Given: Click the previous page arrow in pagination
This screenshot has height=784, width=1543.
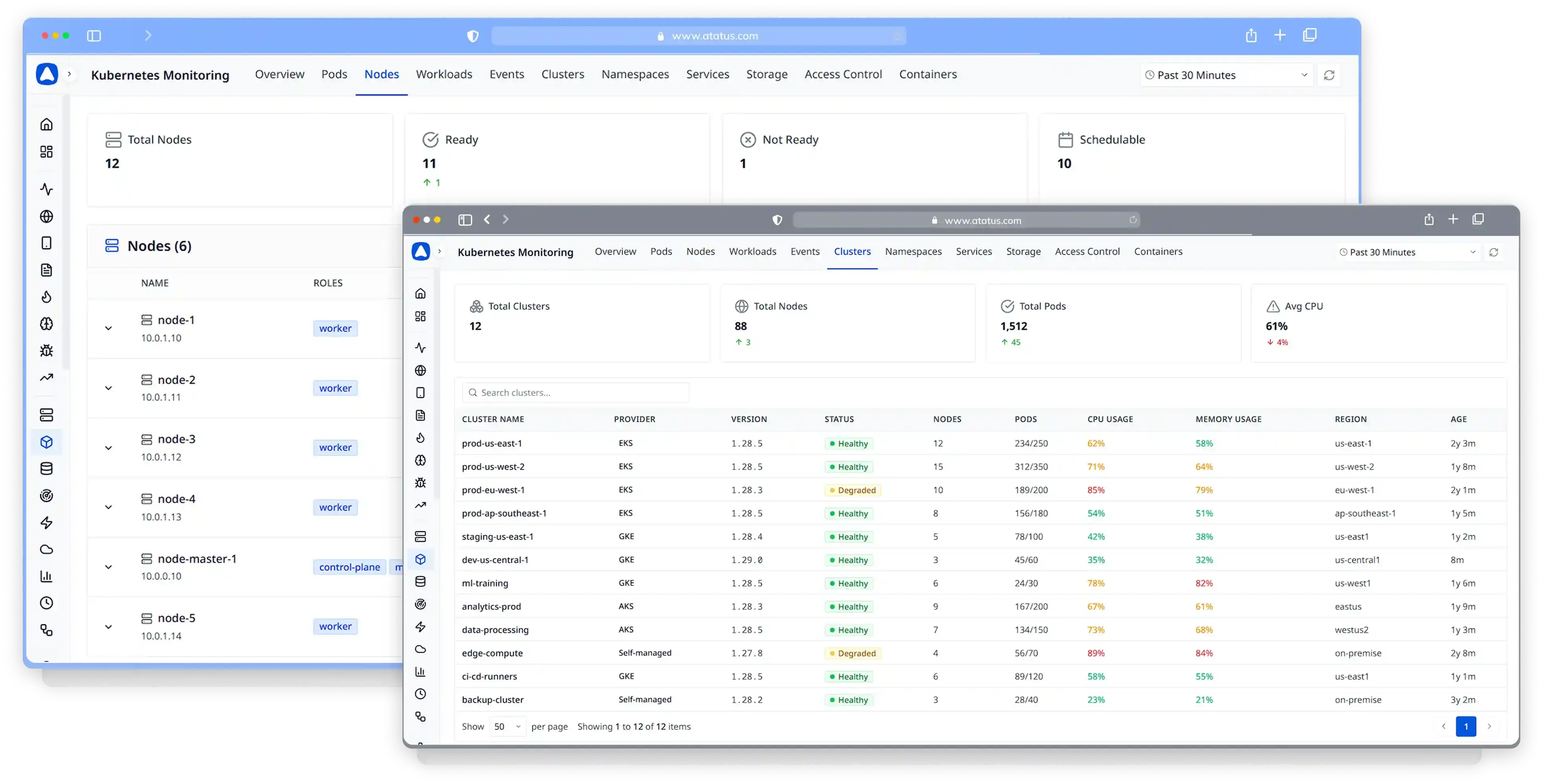Looking at the screenshot, I should click(x=1443, y=727).
